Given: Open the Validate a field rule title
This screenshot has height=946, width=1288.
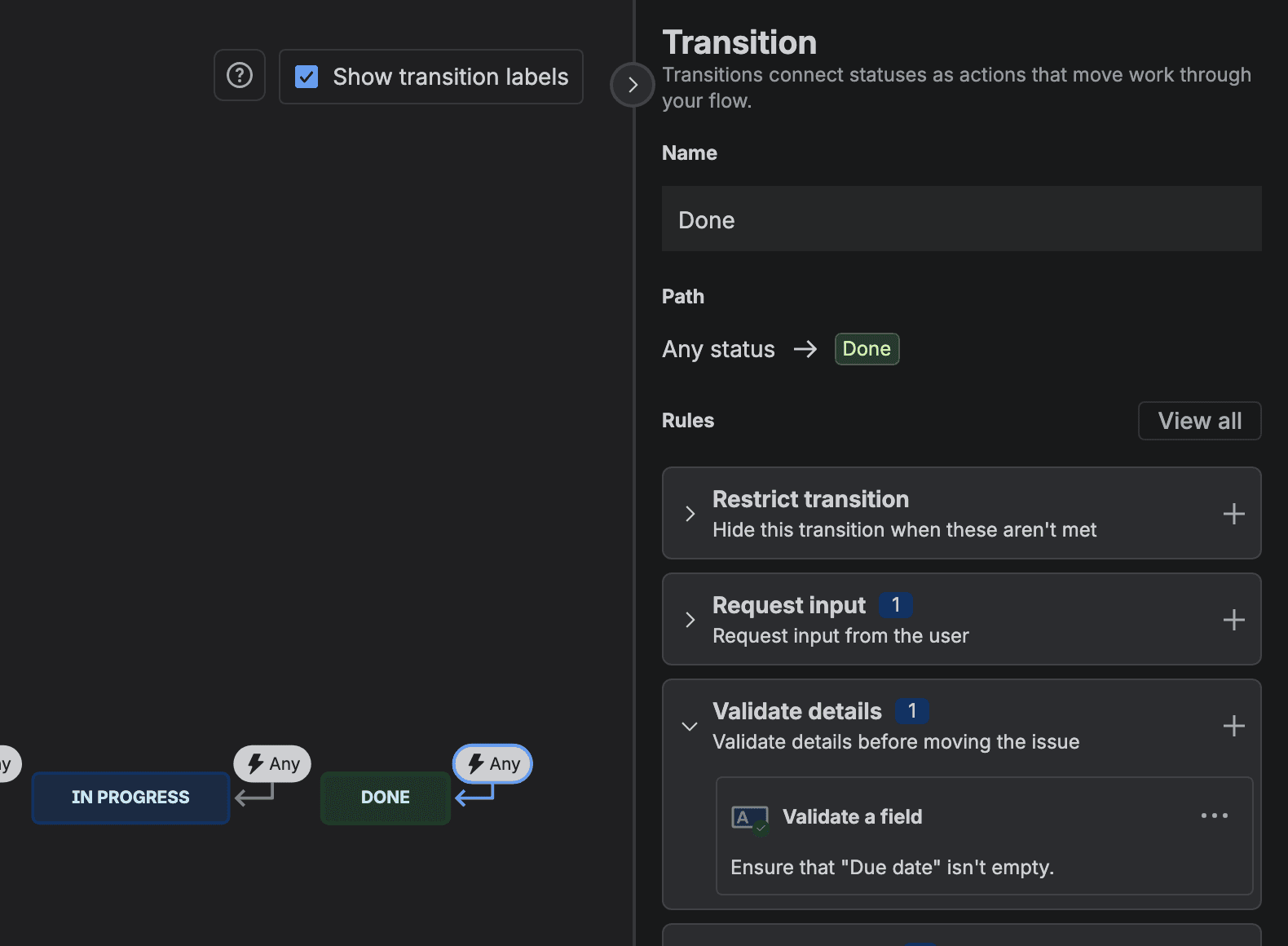Looking at the screenshot, I should pyautogui.click(x=853, y=816).
